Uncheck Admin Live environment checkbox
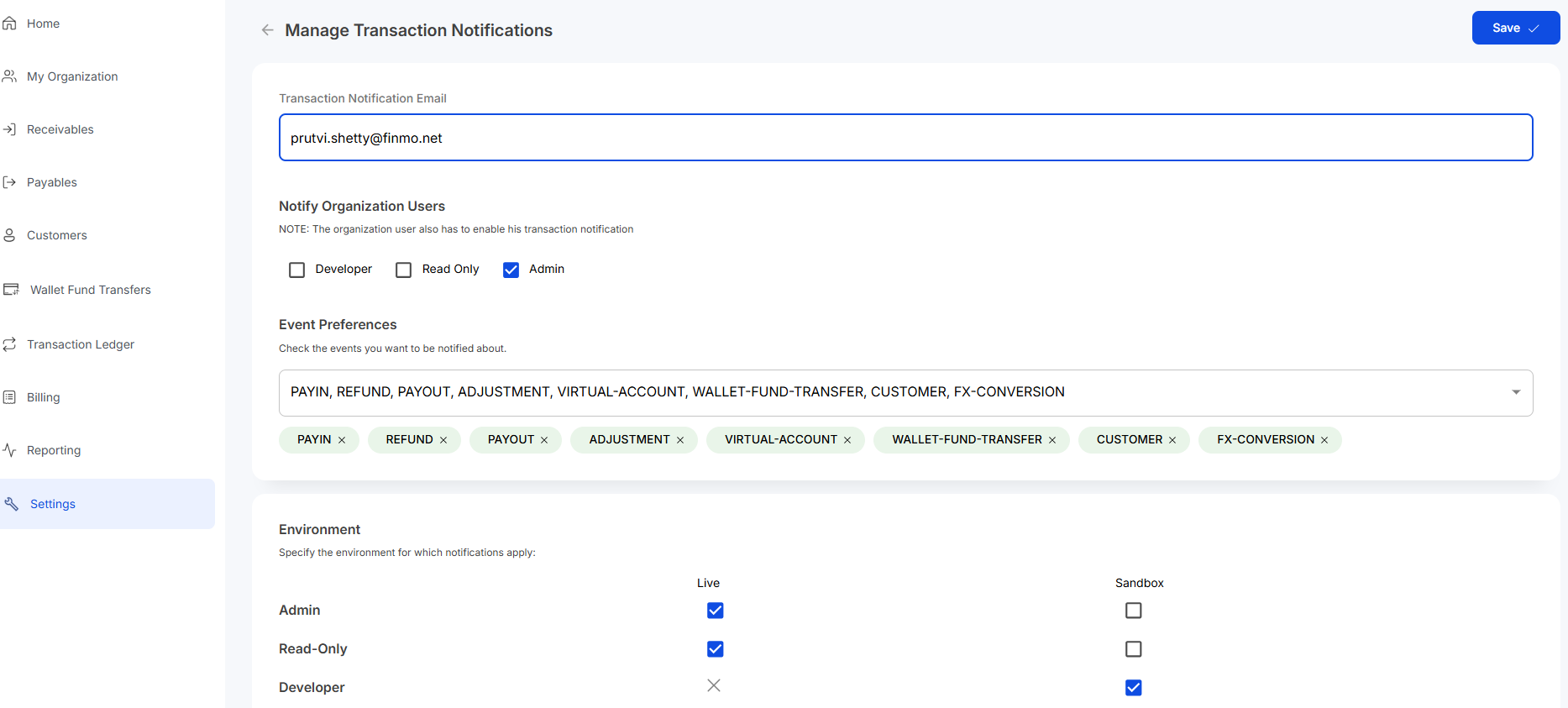 (x=716, y=611)
